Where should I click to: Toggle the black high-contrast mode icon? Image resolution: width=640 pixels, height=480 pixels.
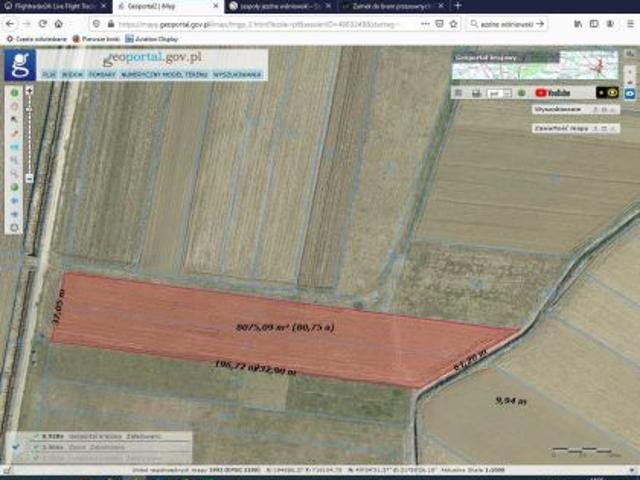601,93
